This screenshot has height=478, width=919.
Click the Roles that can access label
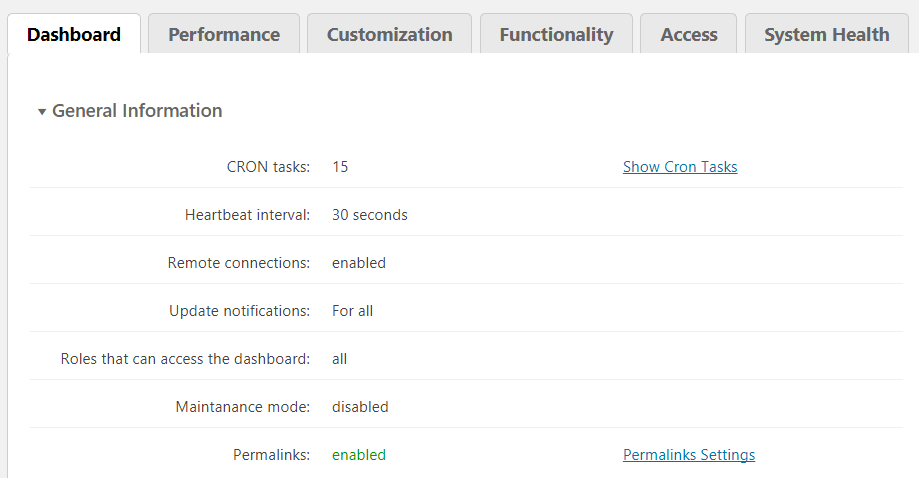(185, 359)
